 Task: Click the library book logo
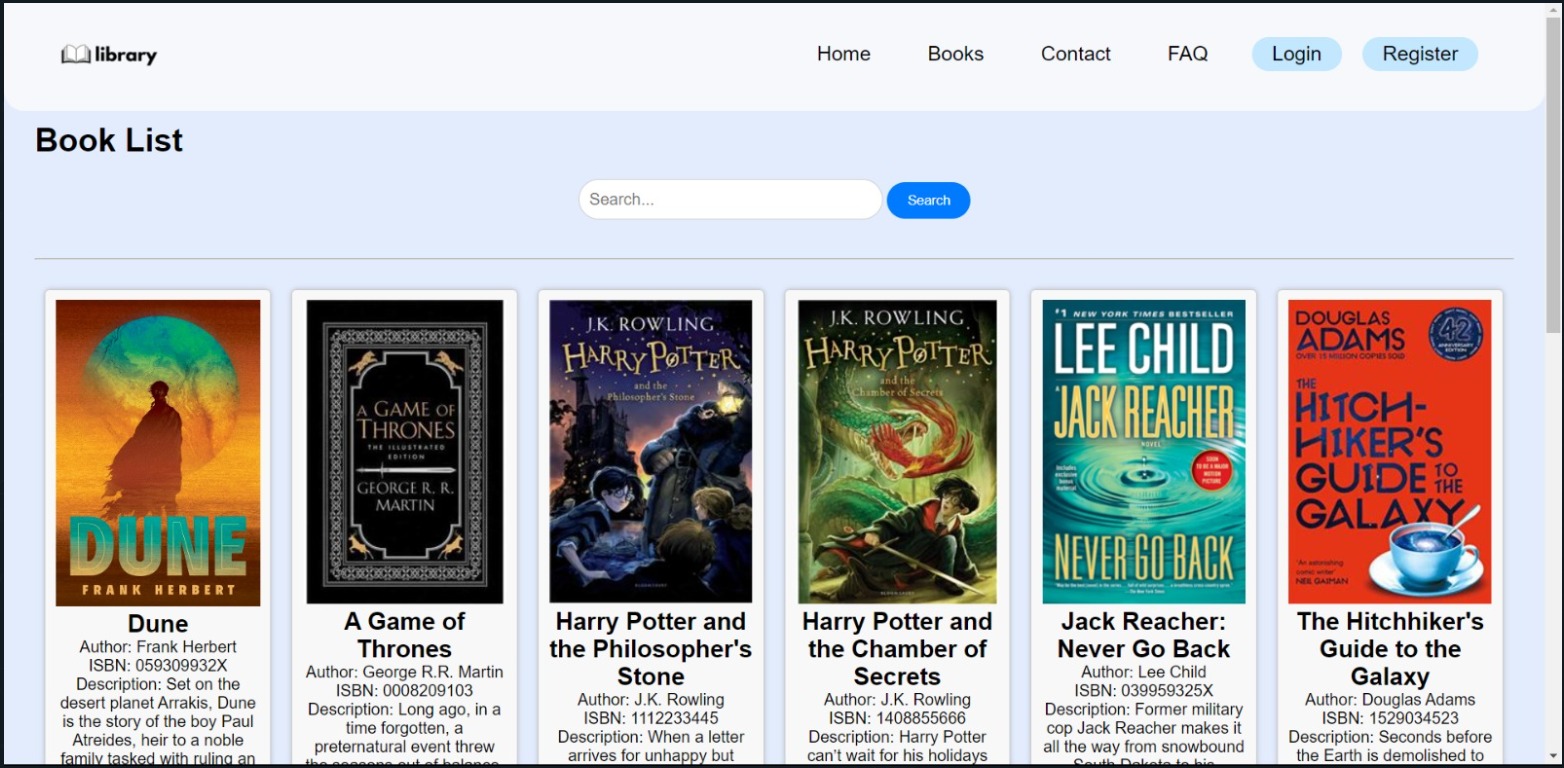[109, 54]
